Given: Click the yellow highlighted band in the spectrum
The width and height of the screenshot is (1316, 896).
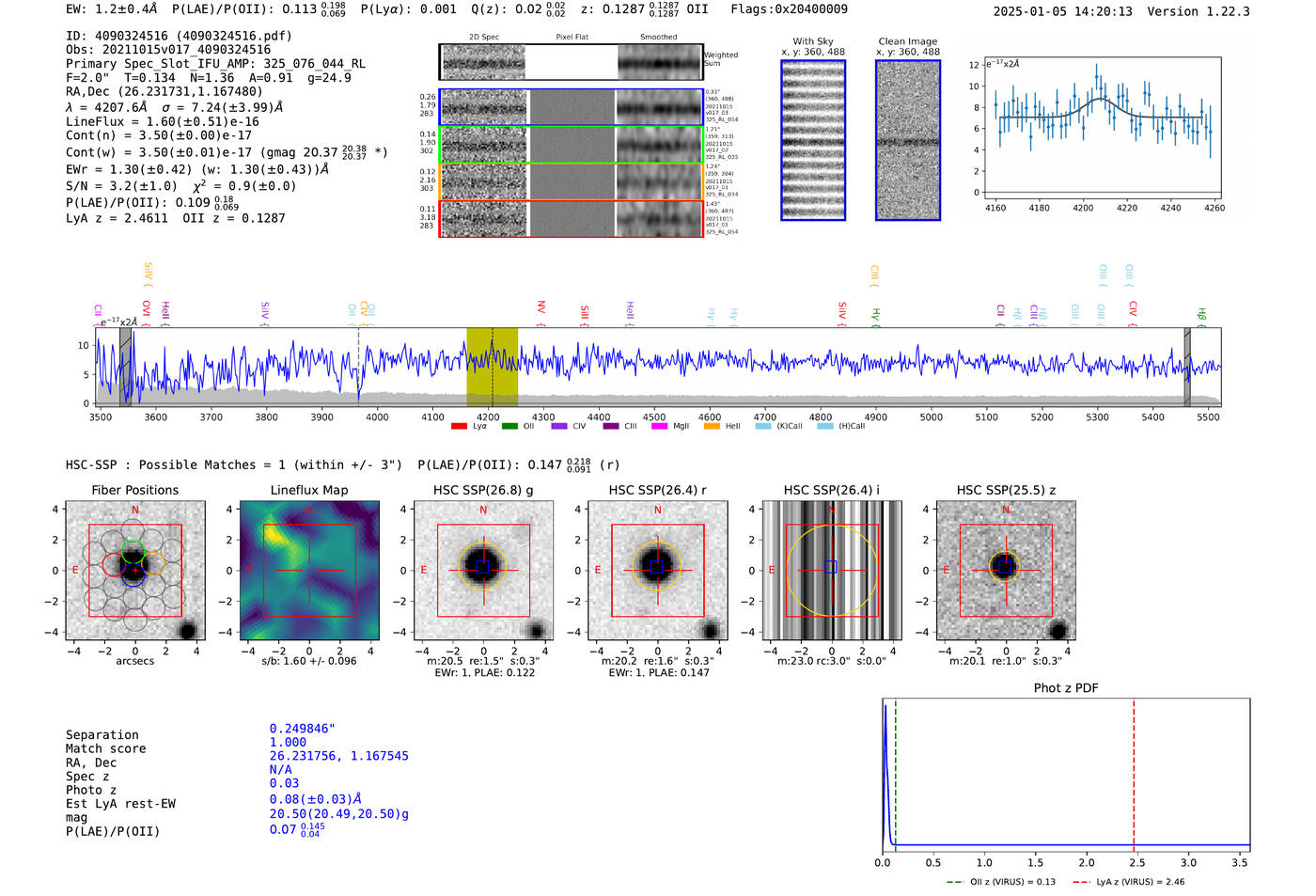Looking at the screenshot, I should point(493,367).
